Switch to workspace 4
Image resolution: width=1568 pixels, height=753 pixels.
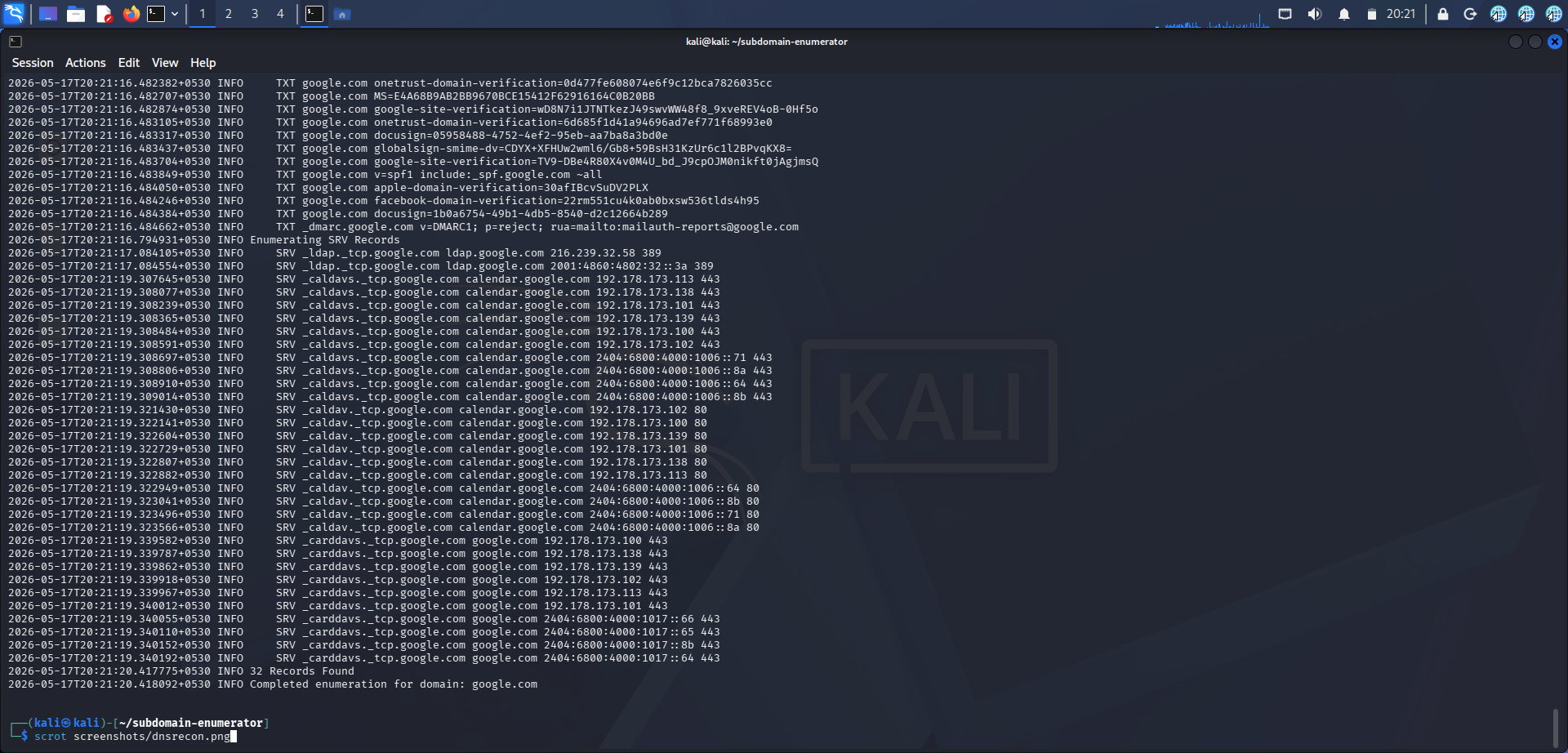click(280, 14)
